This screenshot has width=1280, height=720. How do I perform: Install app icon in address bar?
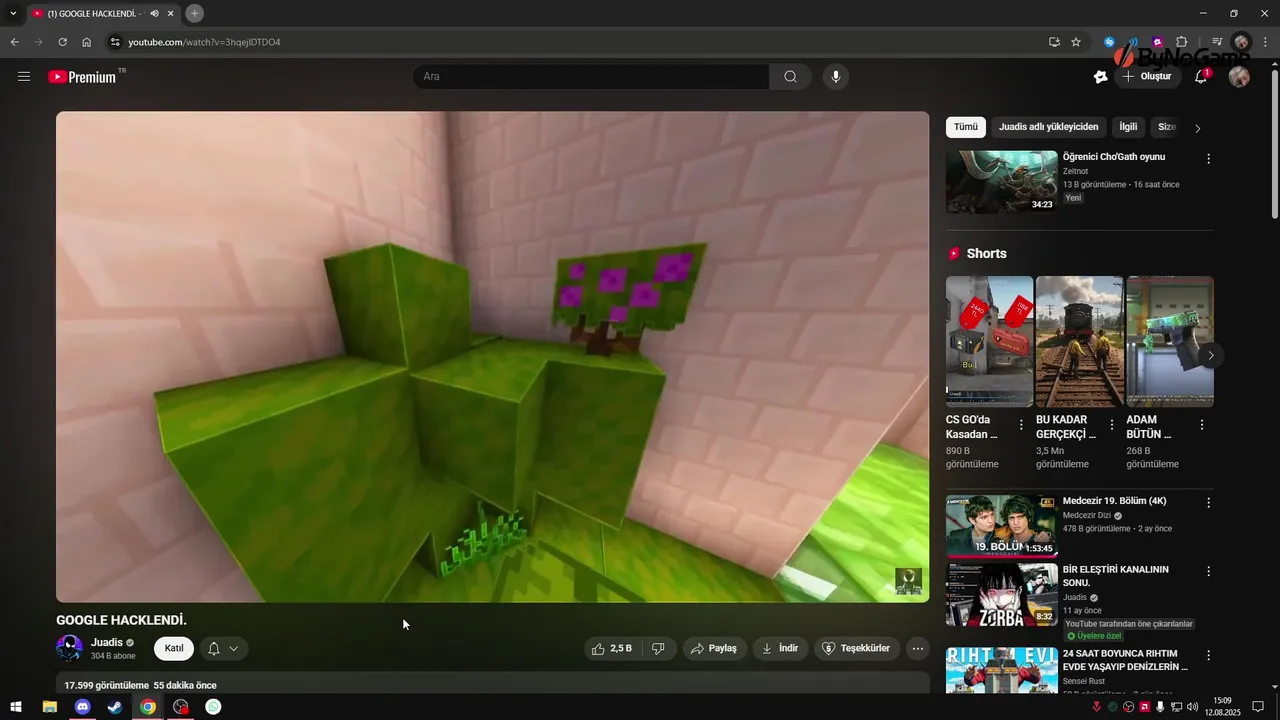[x=1054, y=42]
